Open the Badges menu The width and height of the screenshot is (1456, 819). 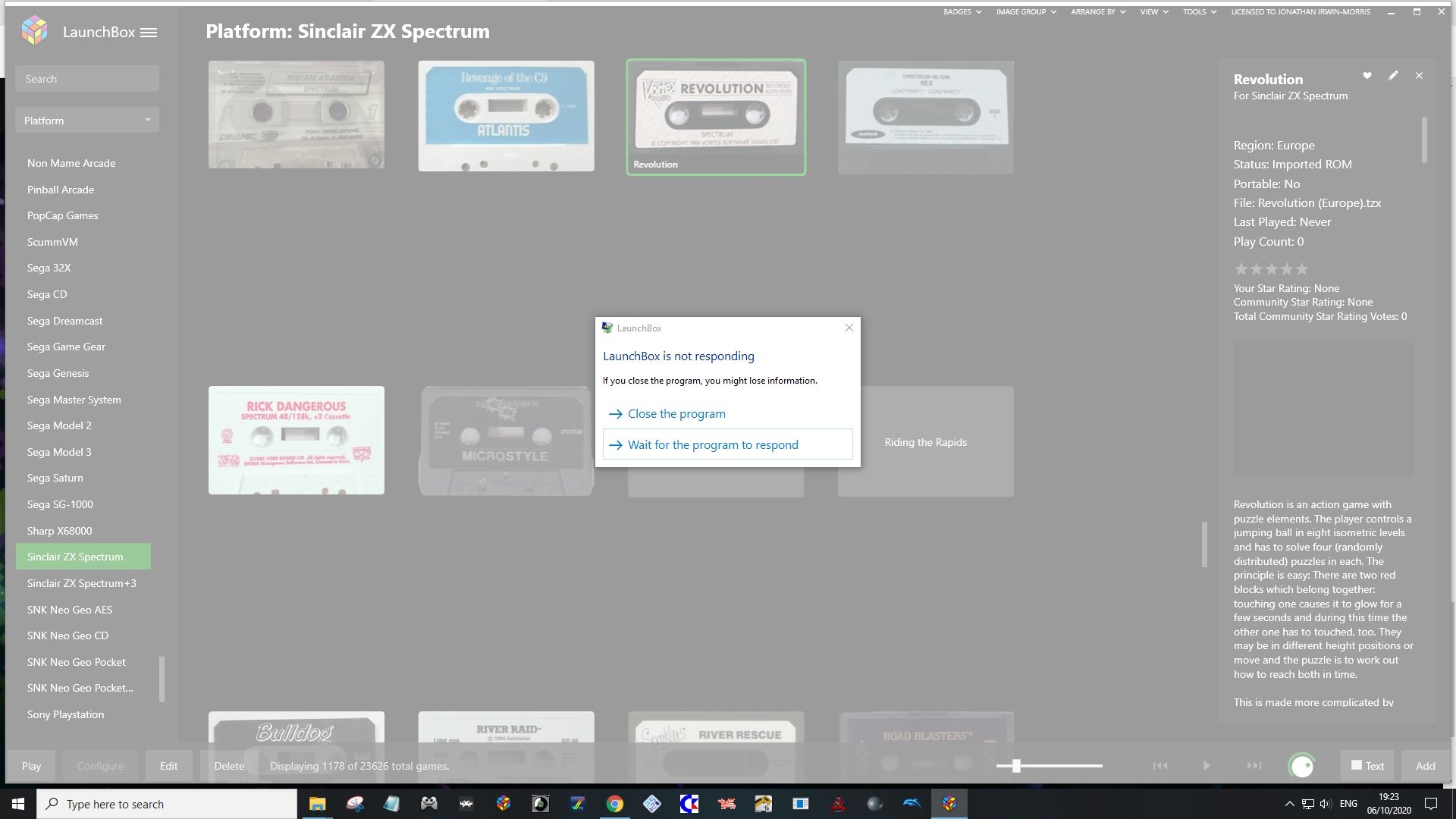pyautogui.click(x=962, y=11)
